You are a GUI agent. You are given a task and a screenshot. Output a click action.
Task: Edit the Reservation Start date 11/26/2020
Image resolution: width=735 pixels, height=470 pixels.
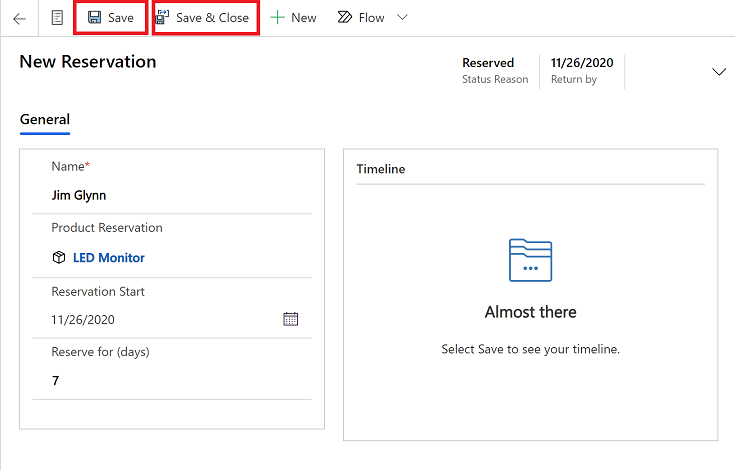[83, 320]
